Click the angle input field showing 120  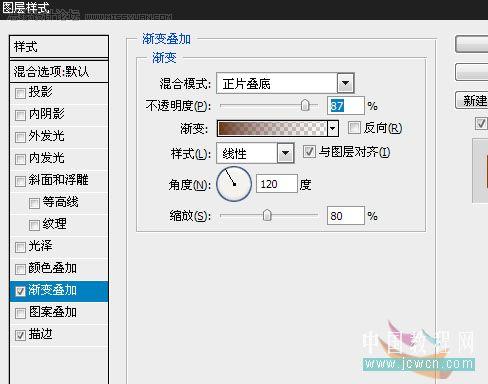[276, 184]
